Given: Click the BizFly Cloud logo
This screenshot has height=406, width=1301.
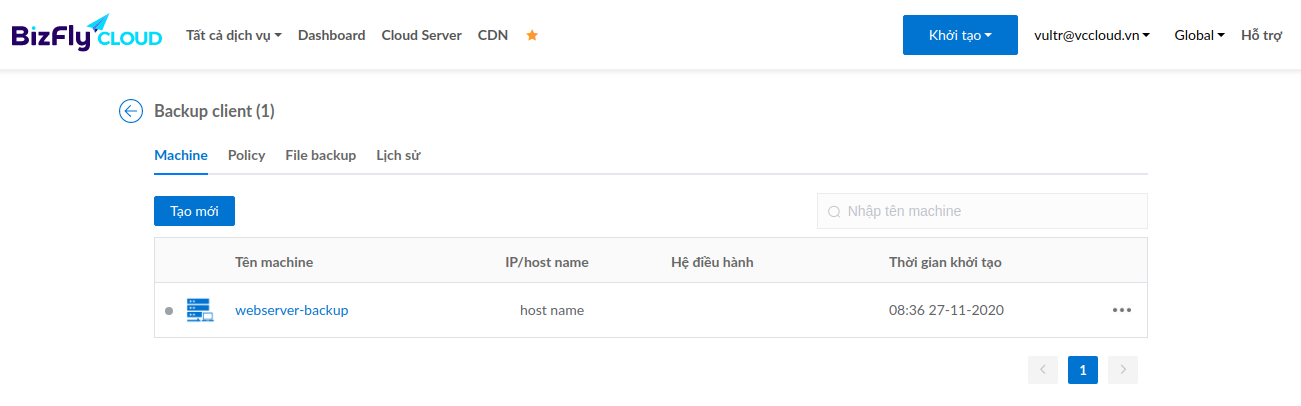Looking at the screenshot, I should tap(86, 34).
